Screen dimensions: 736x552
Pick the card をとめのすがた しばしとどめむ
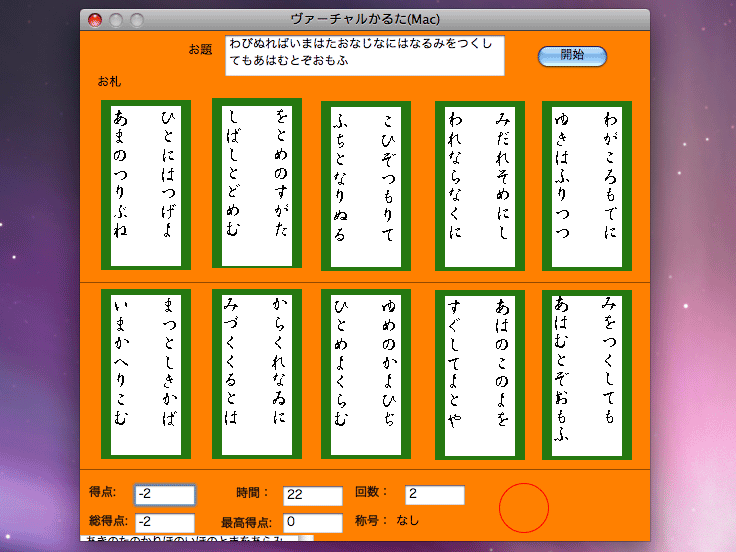pos(257,183)
